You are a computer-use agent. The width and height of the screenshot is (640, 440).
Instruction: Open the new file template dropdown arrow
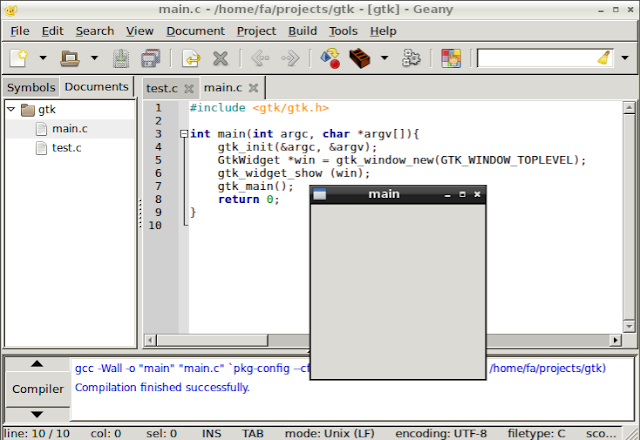[x=43, y=58]
